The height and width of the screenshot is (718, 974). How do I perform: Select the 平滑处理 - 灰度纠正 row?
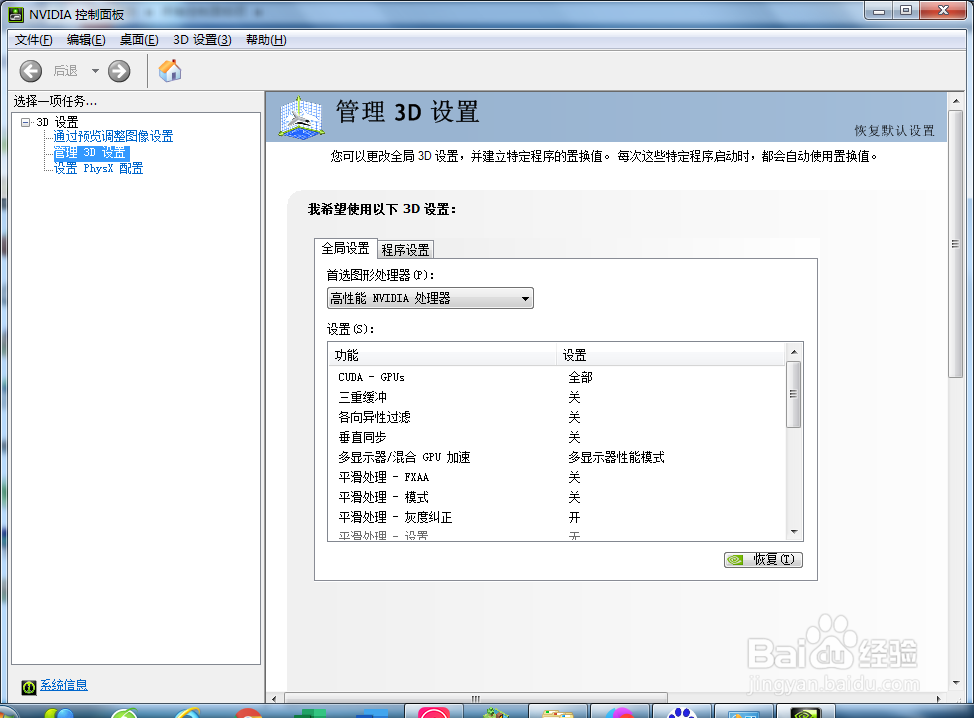point(557,517)
